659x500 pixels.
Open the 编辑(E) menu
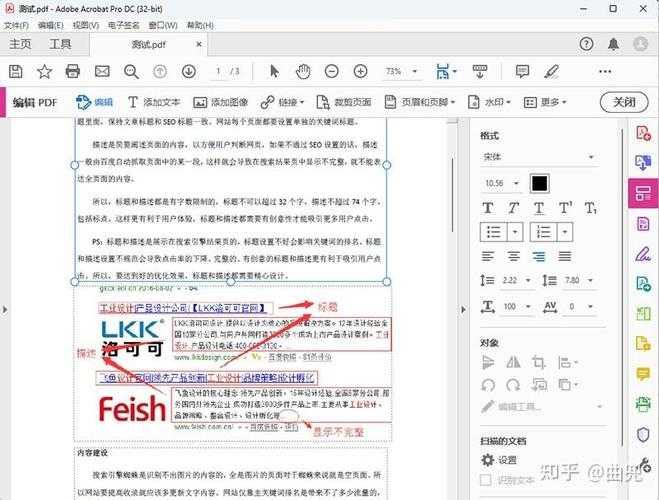click(x=50, y=26)
